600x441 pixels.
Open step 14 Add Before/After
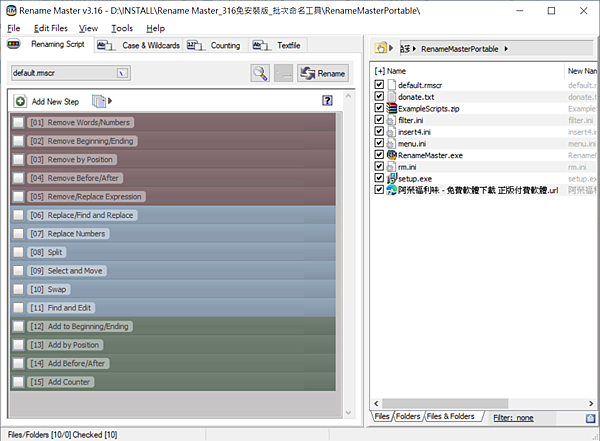point(68,363)
